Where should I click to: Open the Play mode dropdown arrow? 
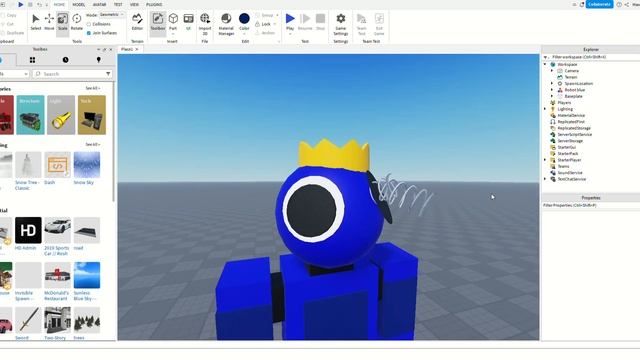pos(290,34)
